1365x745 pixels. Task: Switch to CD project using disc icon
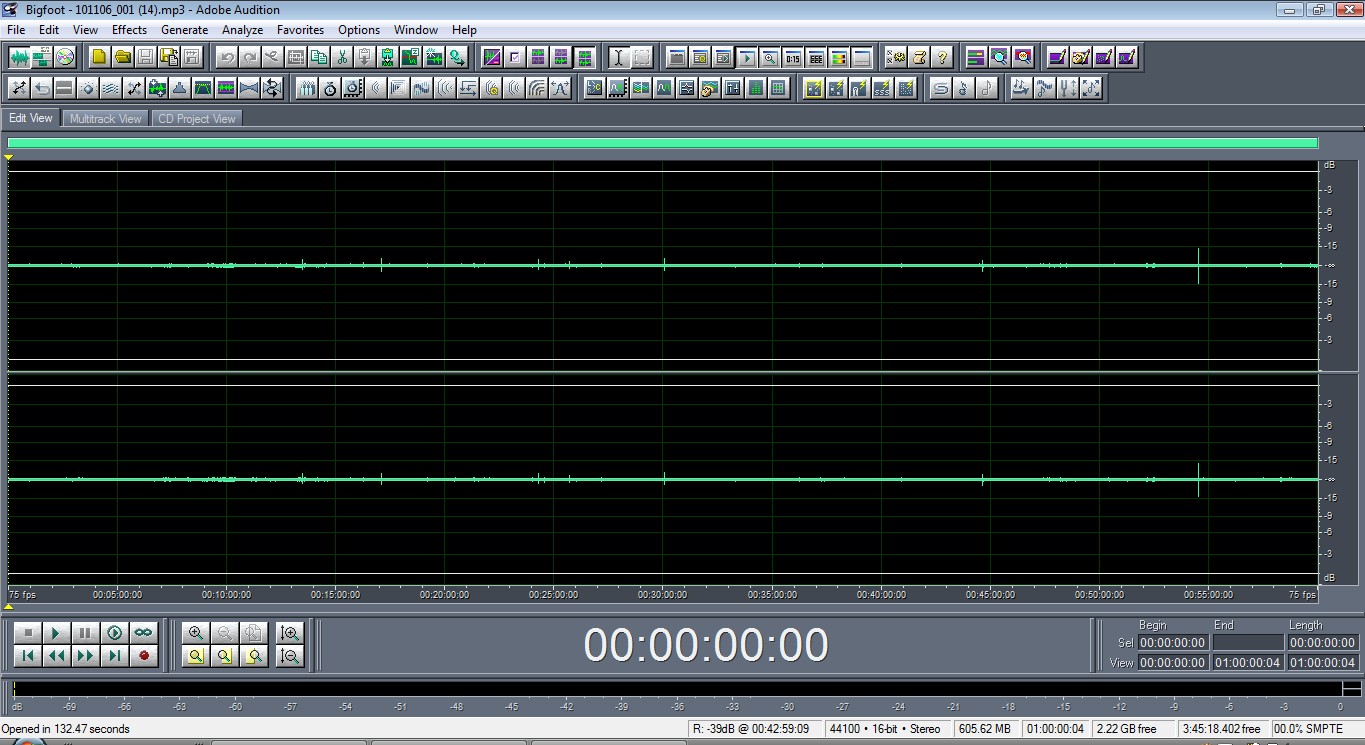point(65,57)
